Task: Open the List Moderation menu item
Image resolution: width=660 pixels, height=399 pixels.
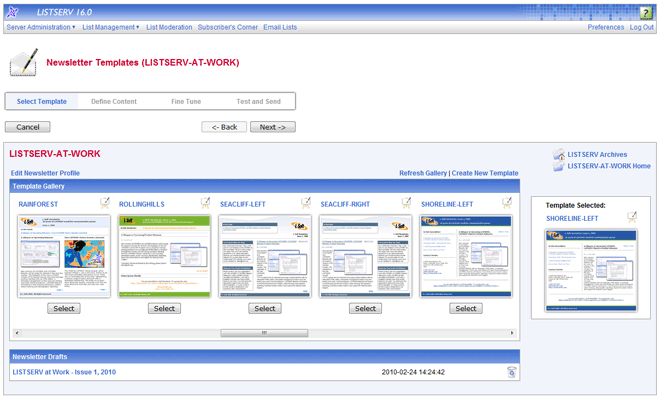Action: click(169, 27)
